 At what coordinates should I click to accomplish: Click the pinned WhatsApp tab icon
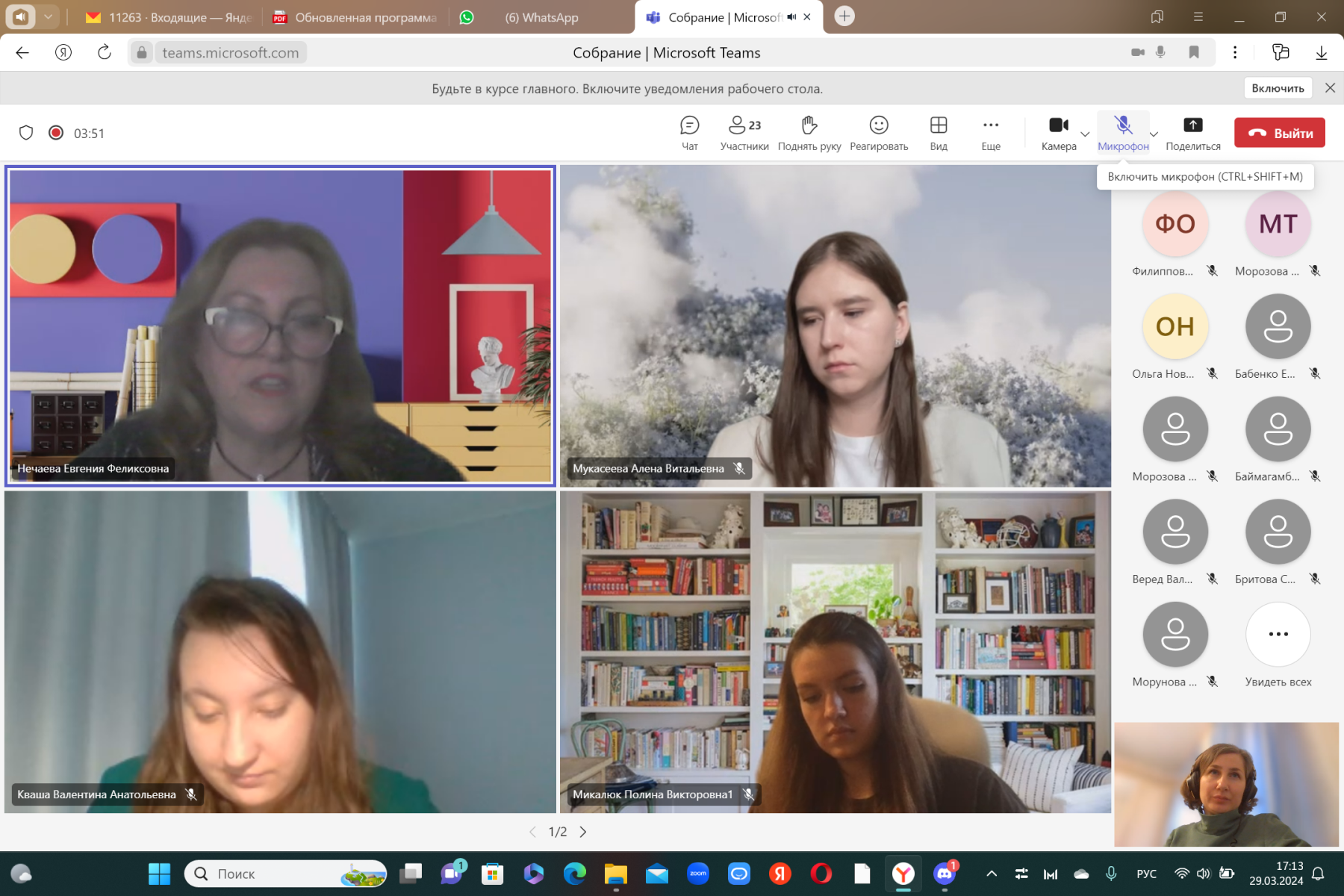(x=467, y=17)
